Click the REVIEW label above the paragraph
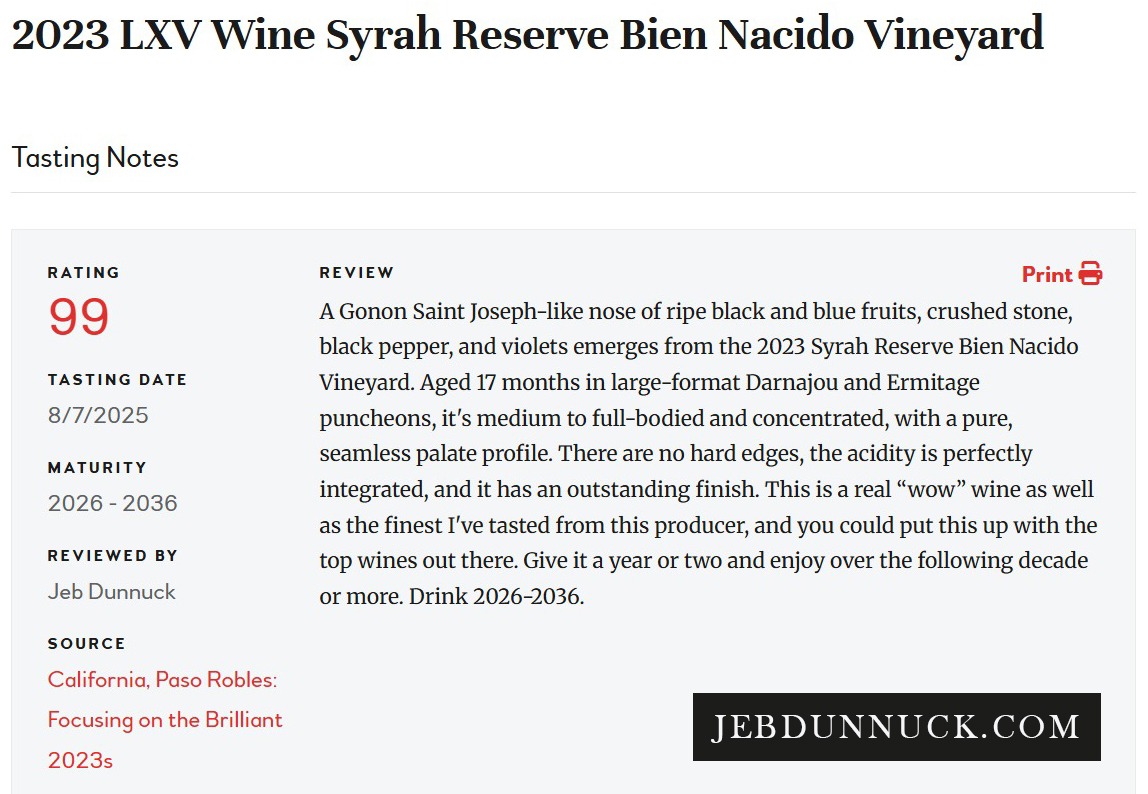This screenshot has height=794, width=1148. pyautogui.click(x=356, y=272)
